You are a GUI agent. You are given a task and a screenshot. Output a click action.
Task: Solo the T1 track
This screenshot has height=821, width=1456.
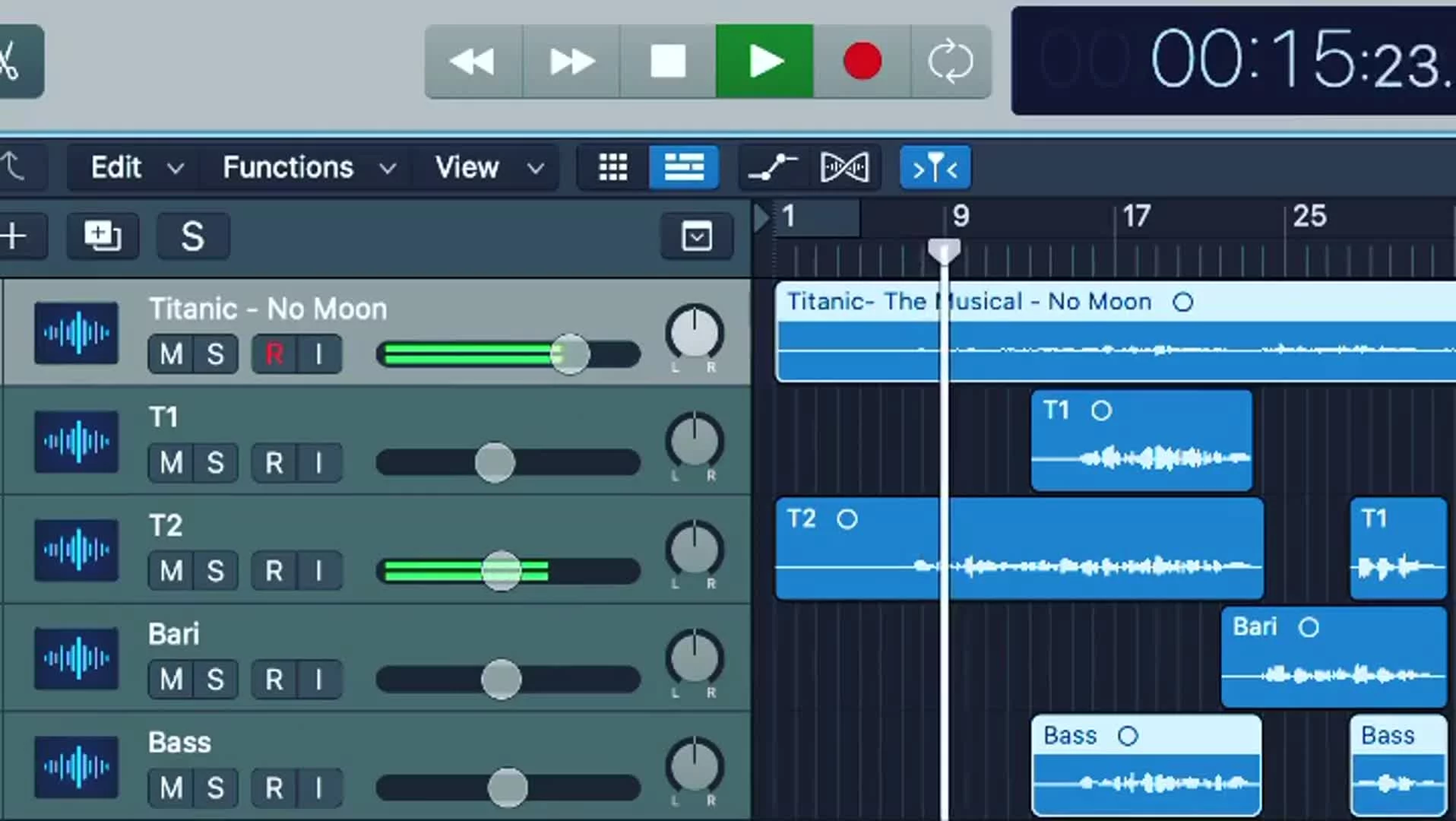pyautogui.click(x=216, y=463)
